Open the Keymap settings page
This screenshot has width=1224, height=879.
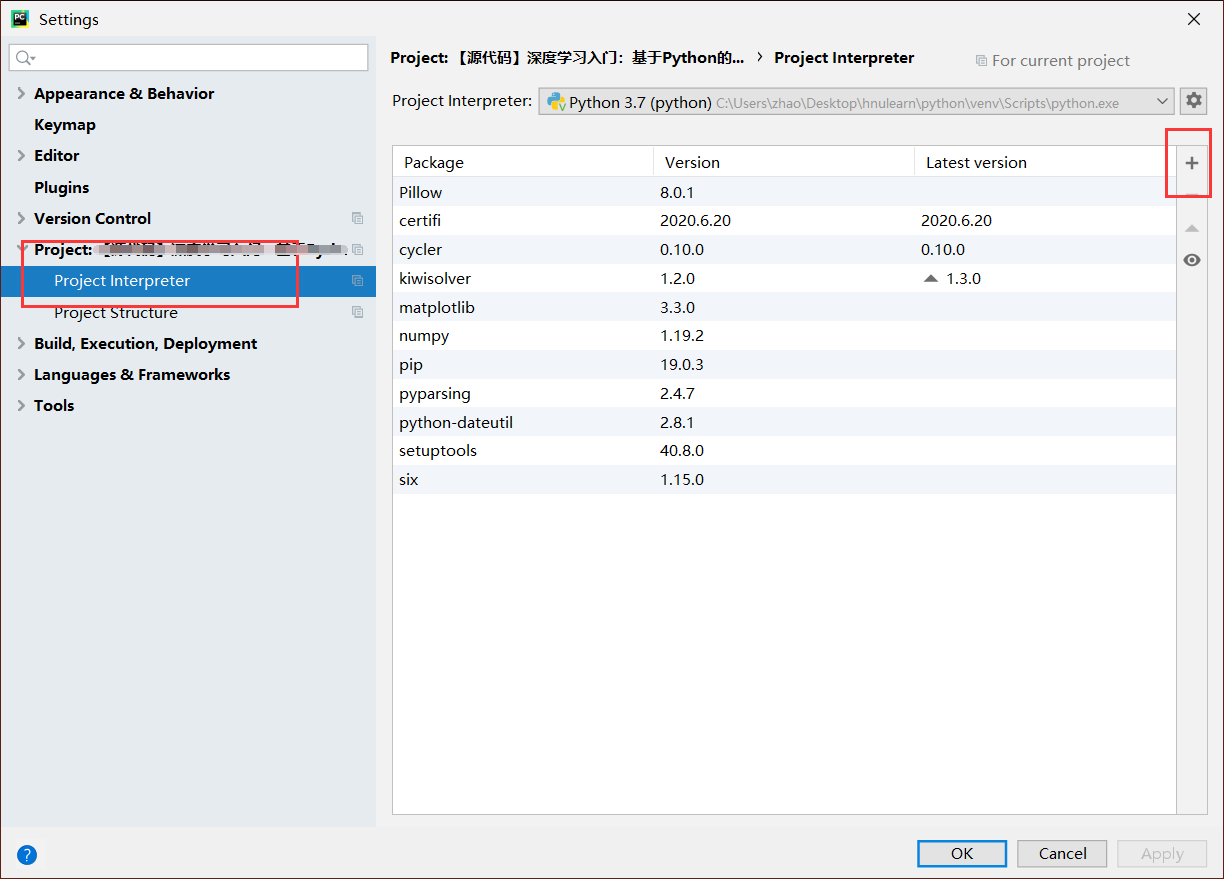coord(65,125)
